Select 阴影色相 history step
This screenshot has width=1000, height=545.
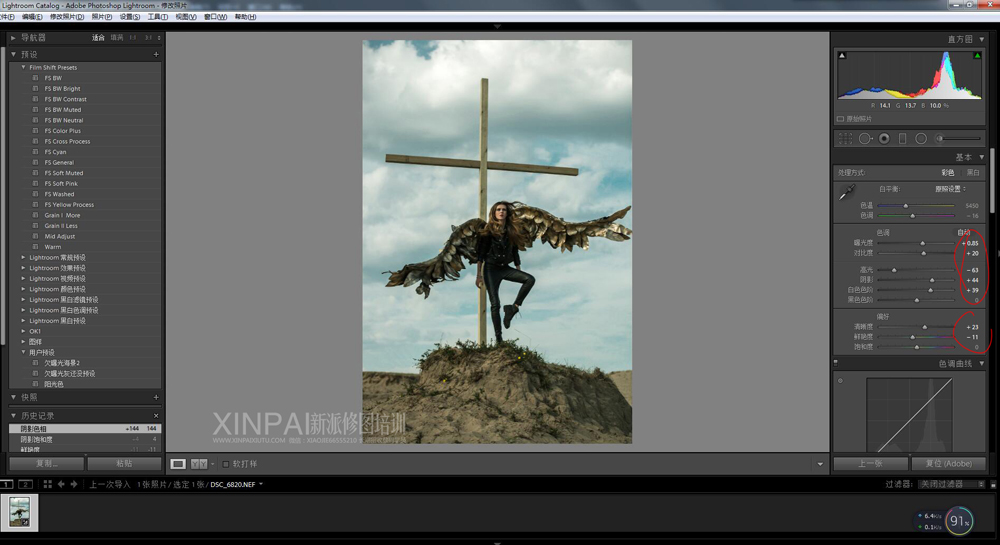(x=85, y=428)
